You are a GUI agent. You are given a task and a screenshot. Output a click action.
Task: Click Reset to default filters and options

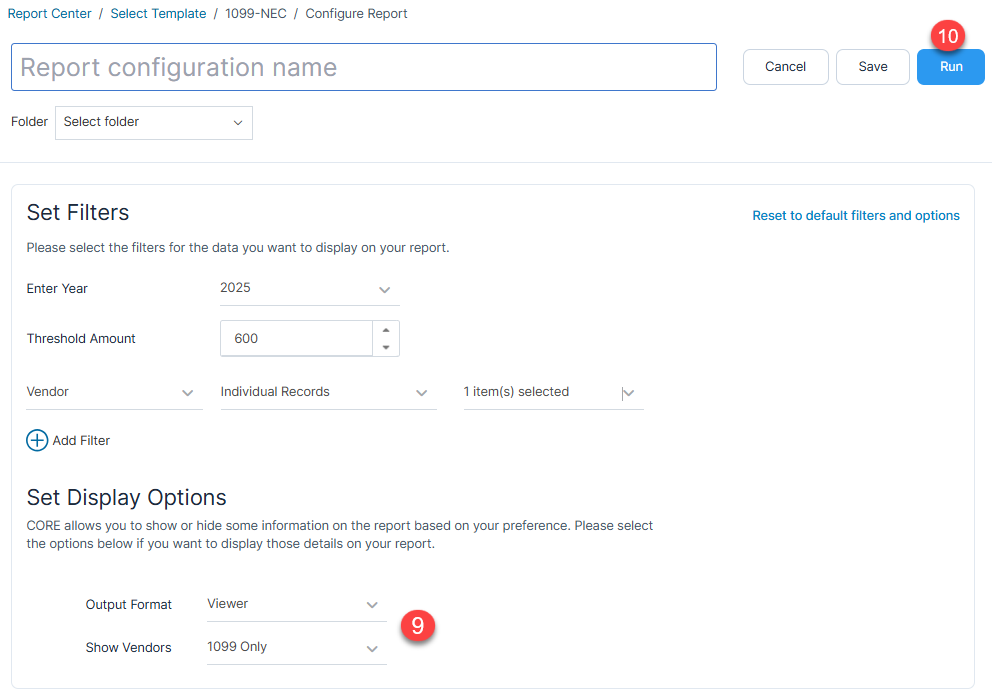(856, 215)
